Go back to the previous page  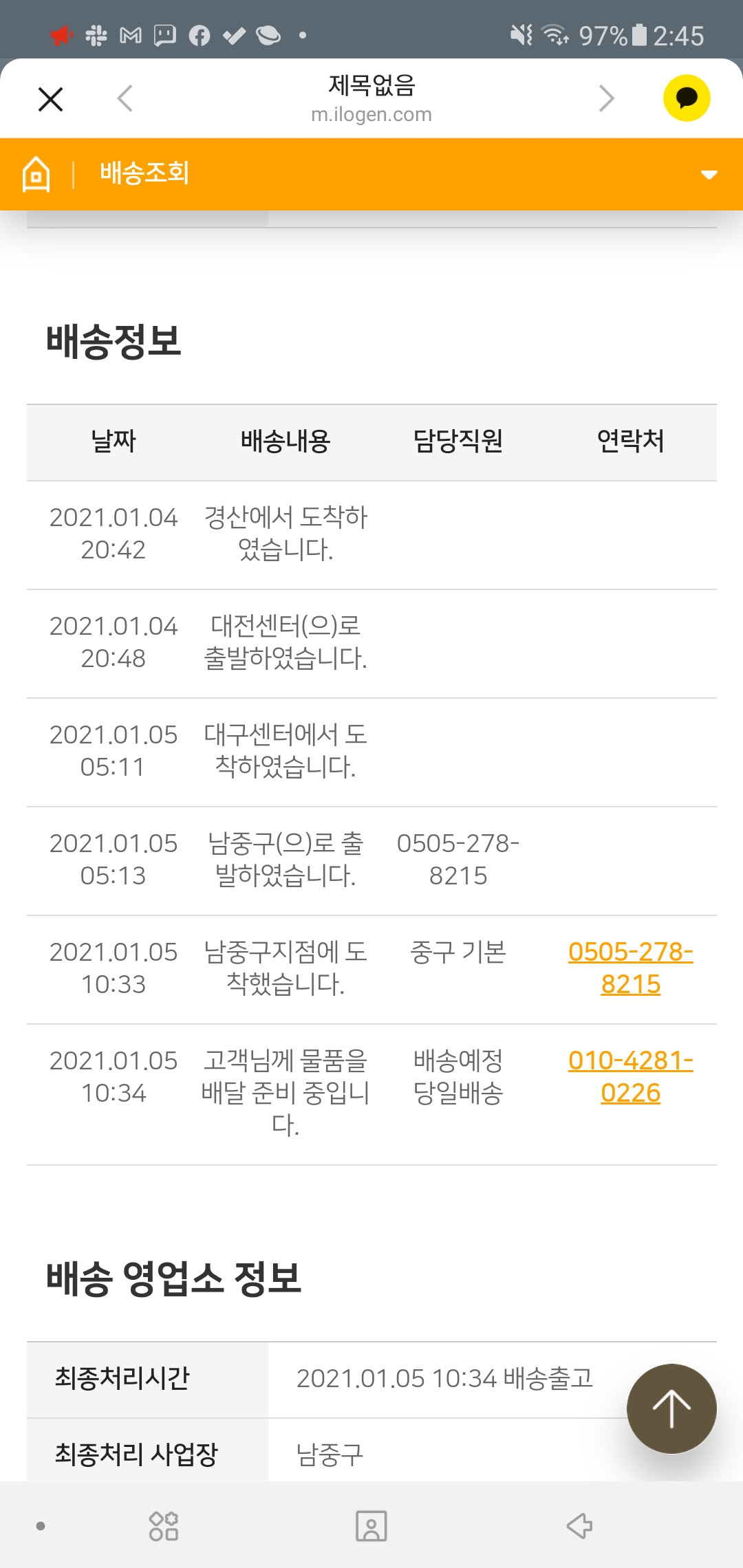click(125, 98)
